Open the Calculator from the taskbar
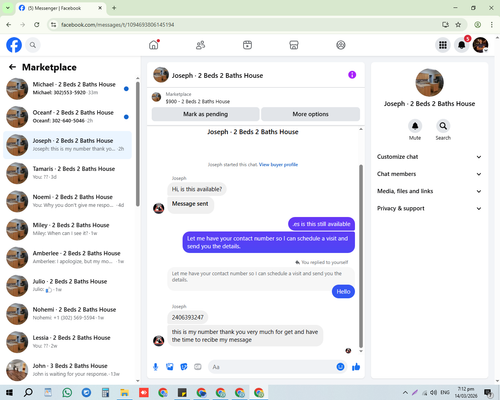500x400 pixels. [105, 392]
